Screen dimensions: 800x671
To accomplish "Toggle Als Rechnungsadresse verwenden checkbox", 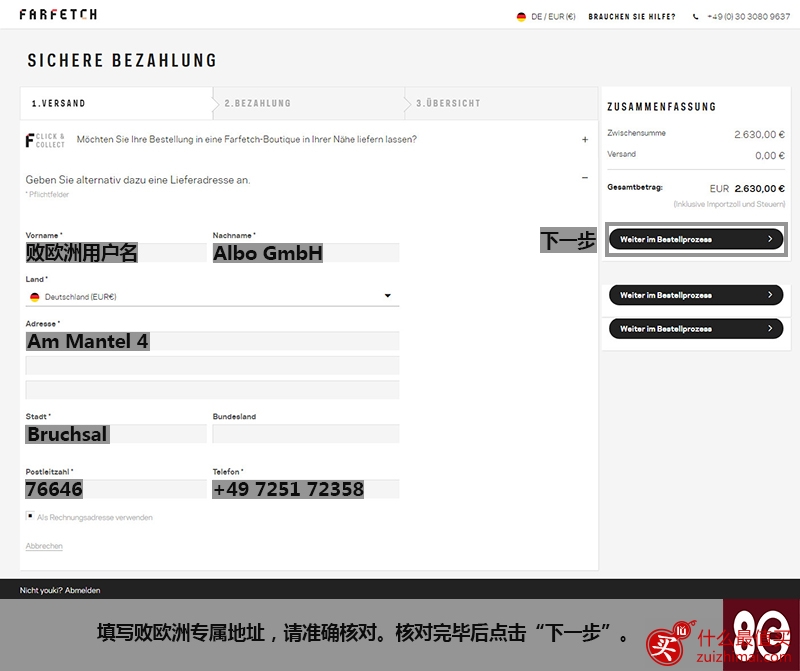I will pos(30,516).
